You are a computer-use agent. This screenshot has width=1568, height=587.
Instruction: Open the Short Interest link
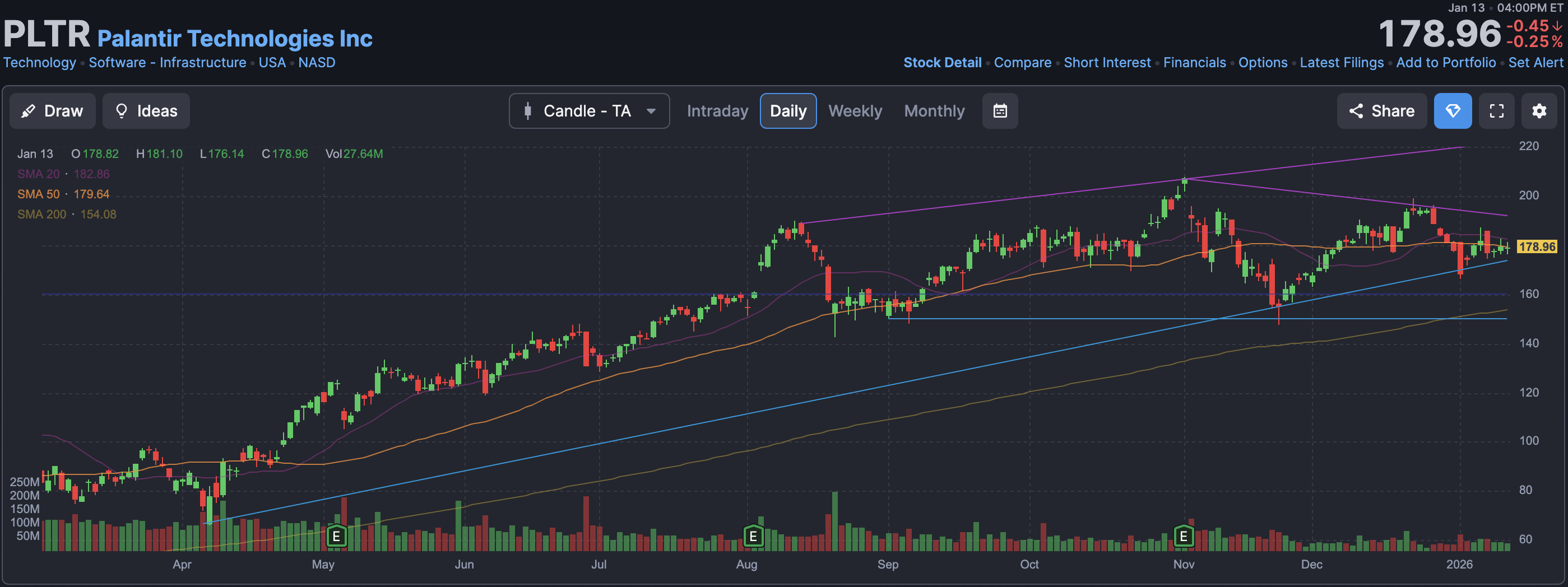coord(1107,63)
